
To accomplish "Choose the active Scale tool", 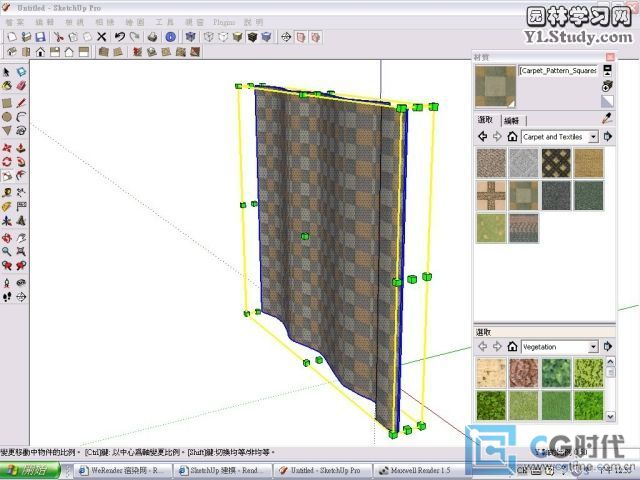I will coord(7,176).
